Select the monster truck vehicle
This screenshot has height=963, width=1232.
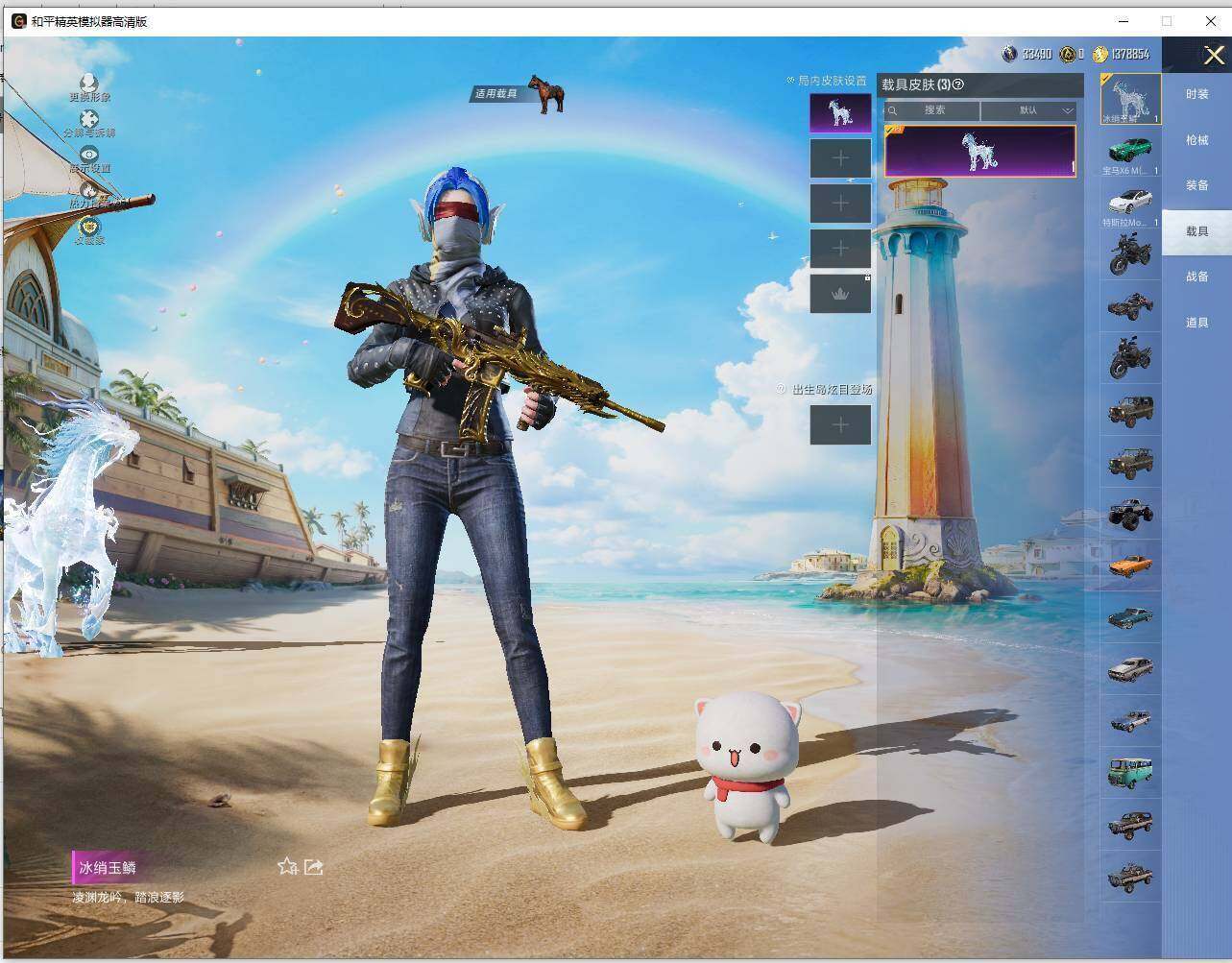pyautogui.click(x=1130, y=513)
